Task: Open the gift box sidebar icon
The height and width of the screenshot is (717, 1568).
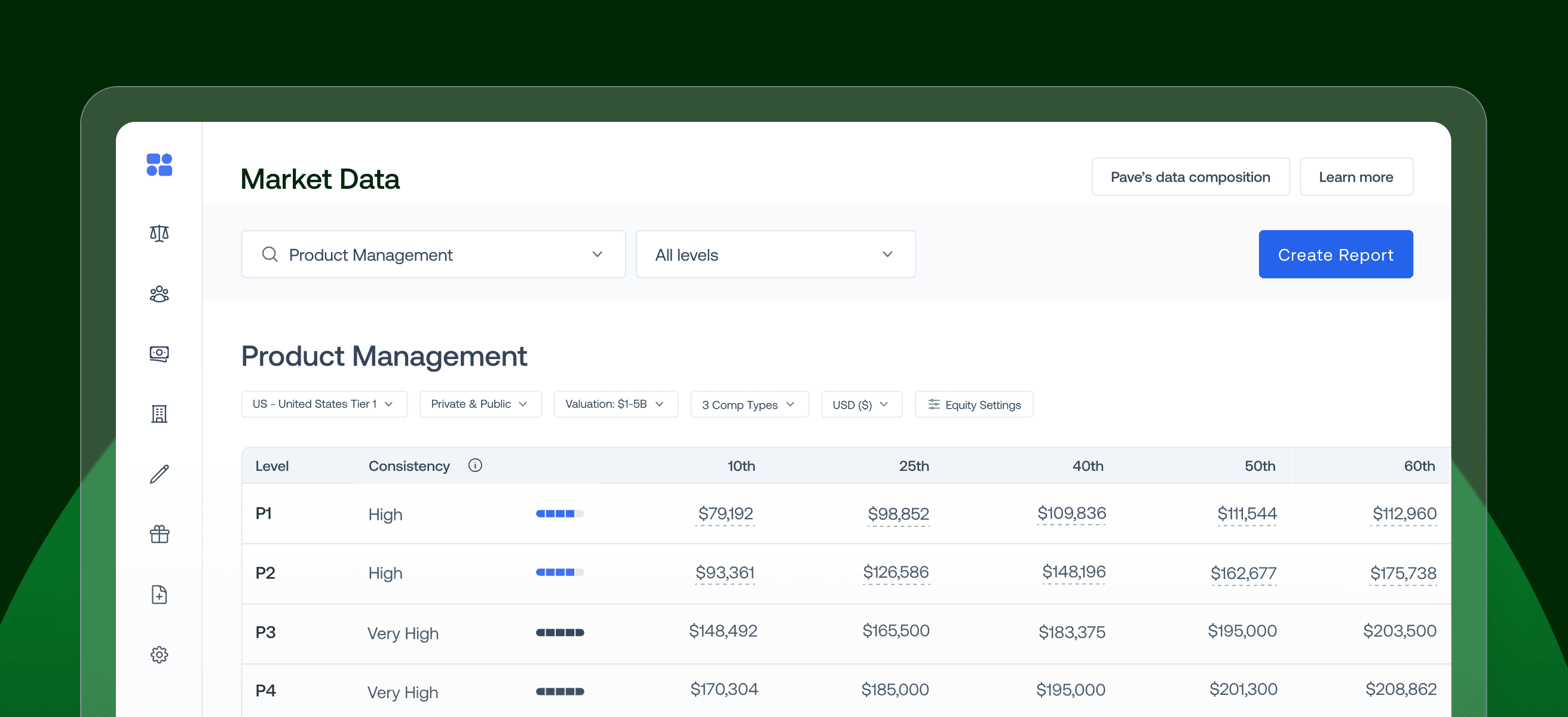Action: point(159,534)
